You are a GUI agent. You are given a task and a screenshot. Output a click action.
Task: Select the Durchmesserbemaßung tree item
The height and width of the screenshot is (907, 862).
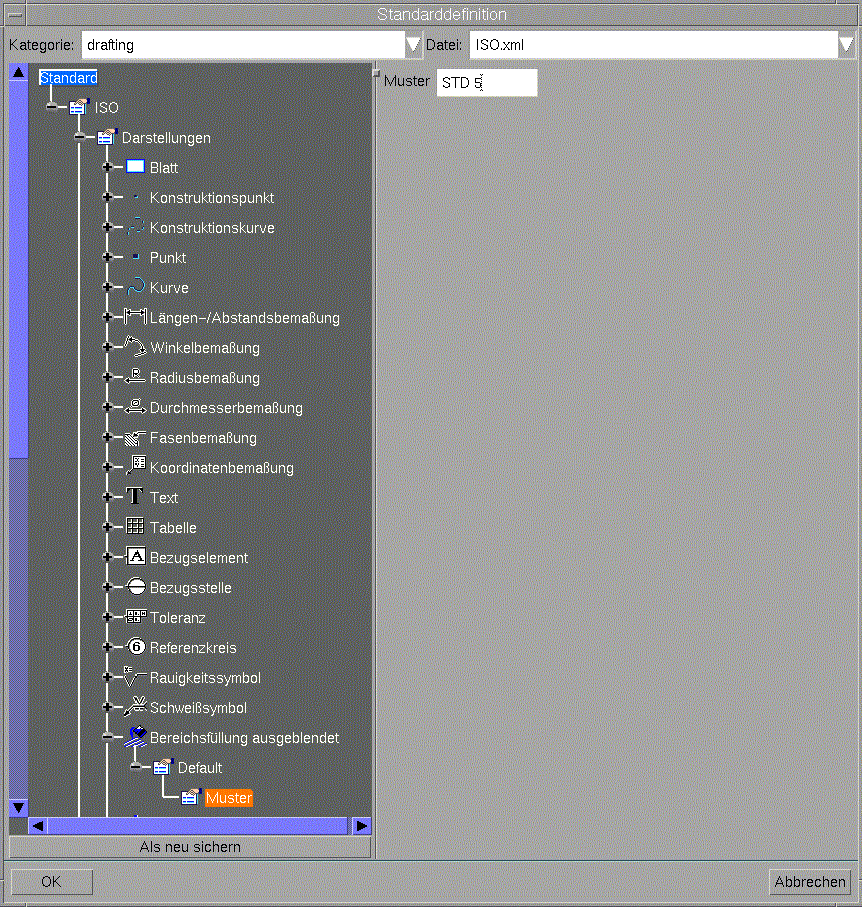tap(226, 408)
